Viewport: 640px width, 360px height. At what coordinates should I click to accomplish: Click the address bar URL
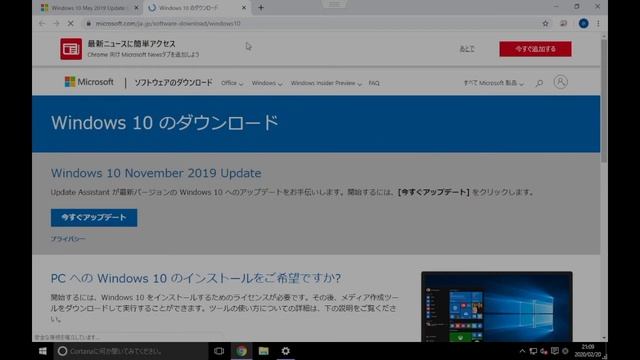(168, 24)
